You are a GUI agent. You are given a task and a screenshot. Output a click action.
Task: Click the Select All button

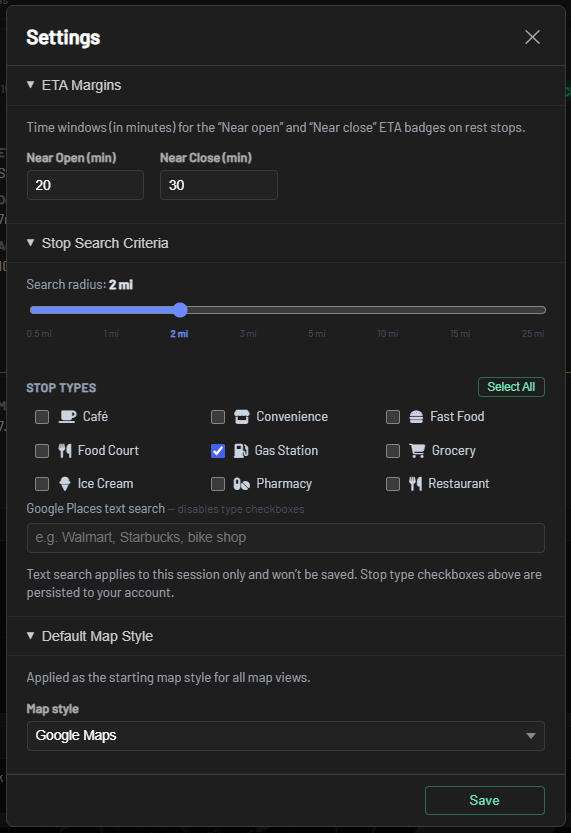tap(511, 387)
